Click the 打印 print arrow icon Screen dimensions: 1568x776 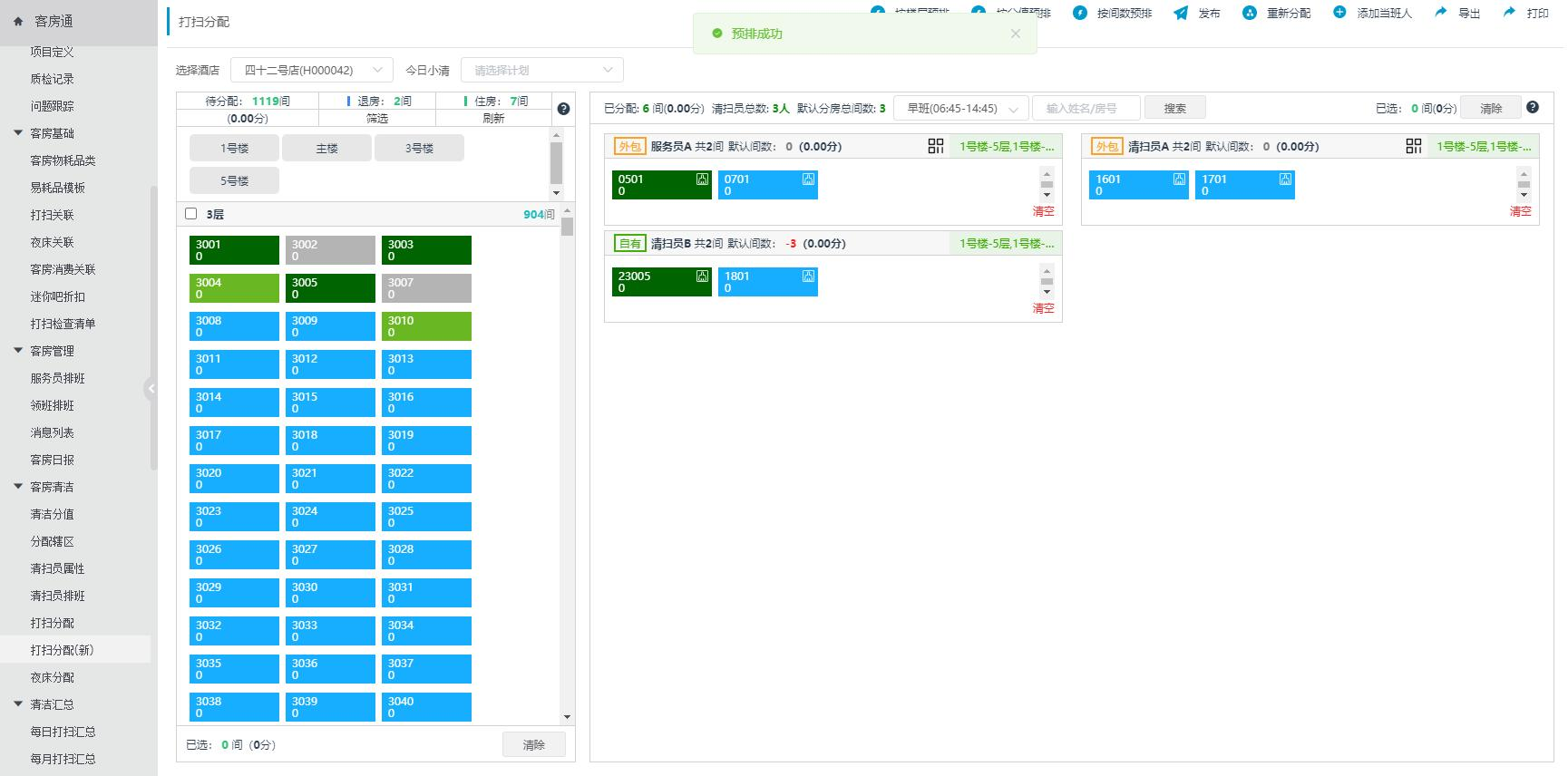point(1509,13)
